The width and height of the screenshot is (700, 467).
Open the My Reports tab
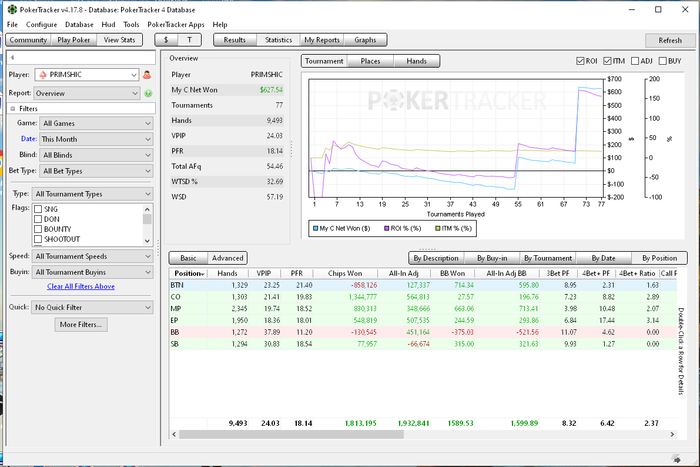pyautogui.click(x=322, y=40)
